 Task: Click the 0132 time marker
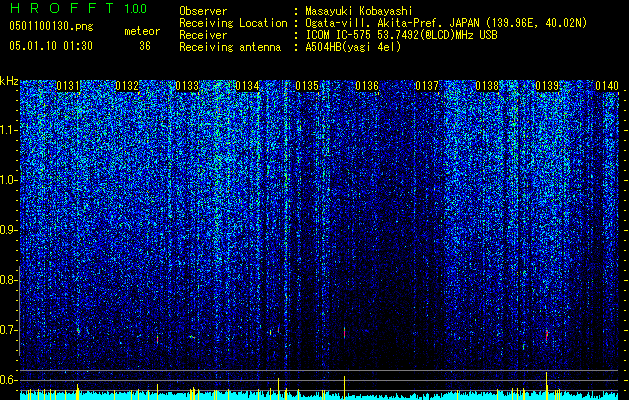coord(127,86)
